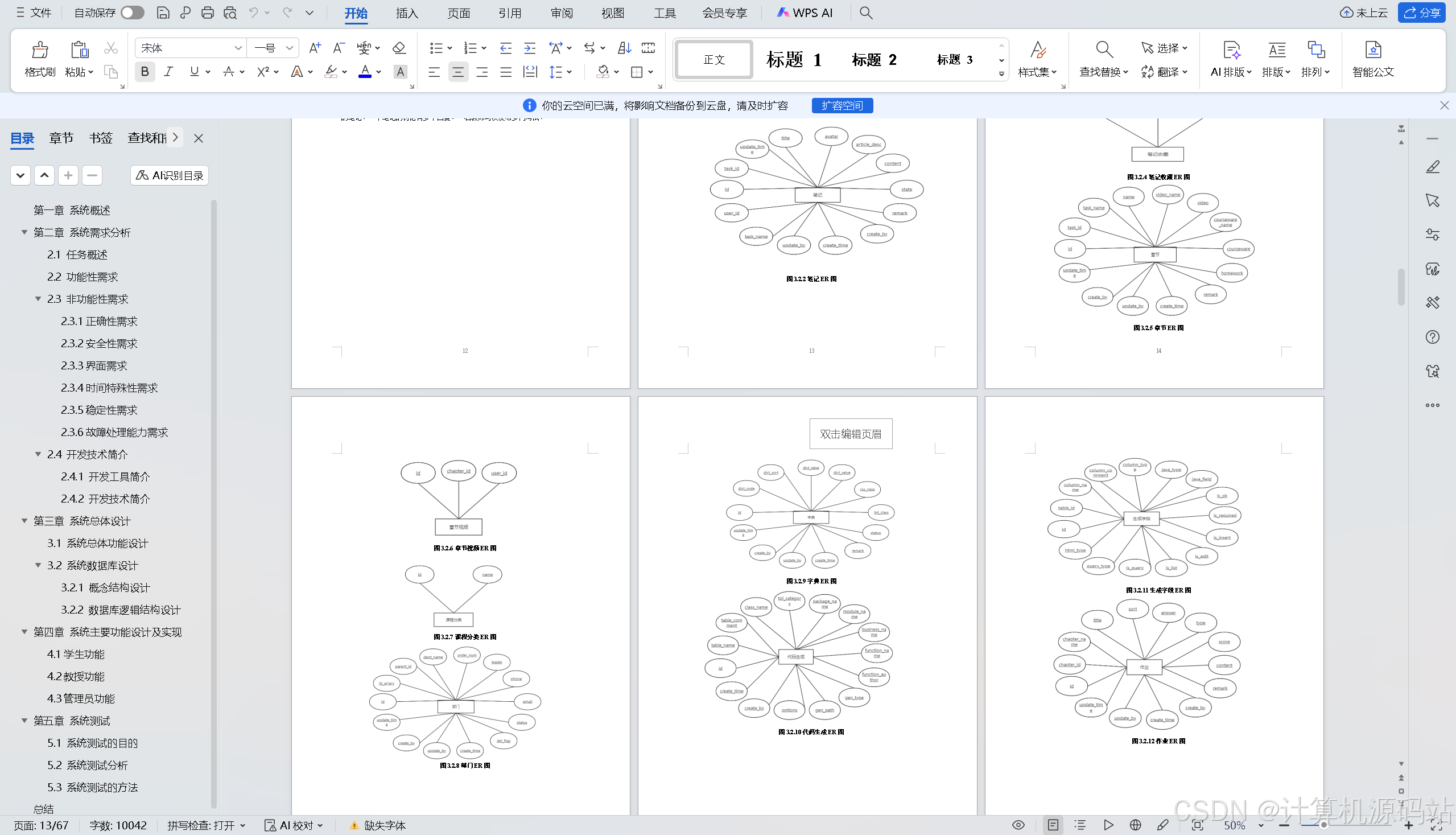Click the 扩容空间 button
Image resolution: width=1456 pixels, height=835 pixels.
pos(842,105)
